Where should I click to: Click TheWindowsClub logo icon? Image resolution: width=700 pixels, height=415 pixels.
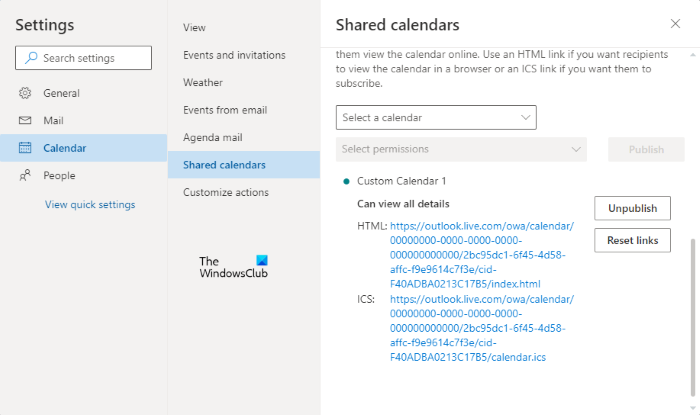(x=262, y=260)
